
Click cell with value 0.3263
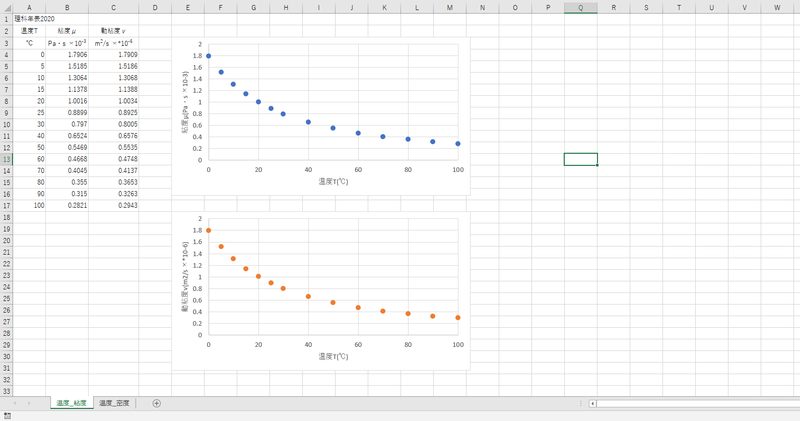tap(113, 194)
